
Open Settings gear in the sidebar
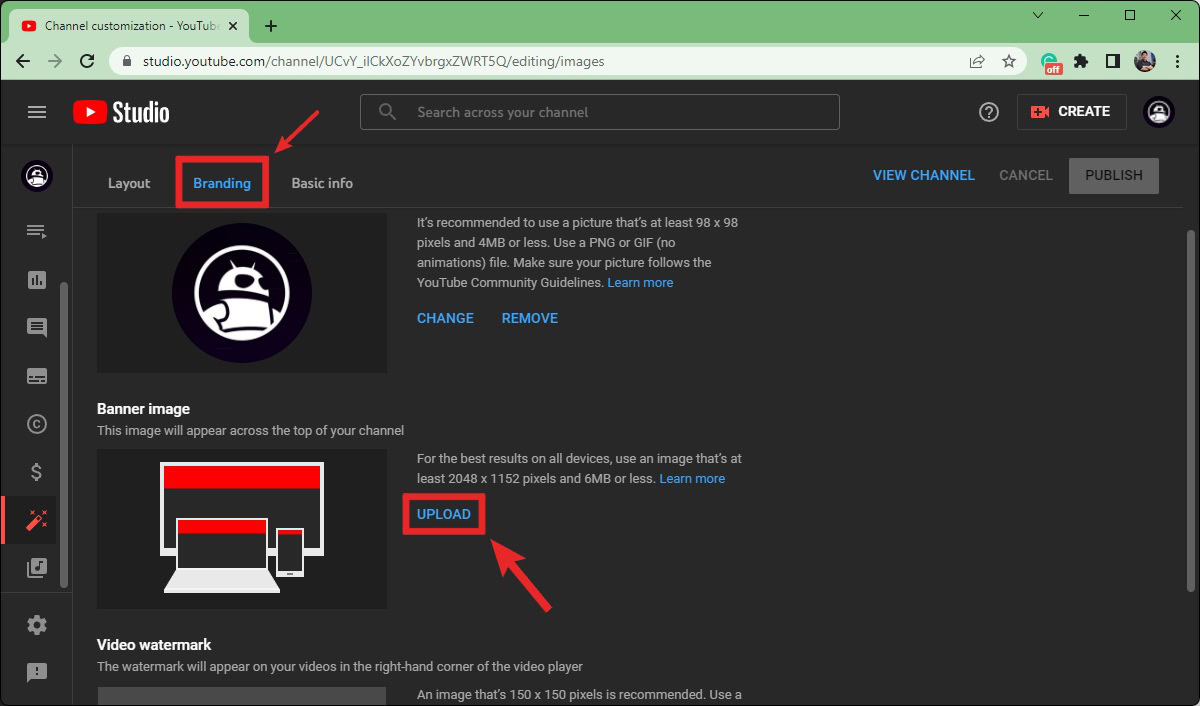pos(37,625)
